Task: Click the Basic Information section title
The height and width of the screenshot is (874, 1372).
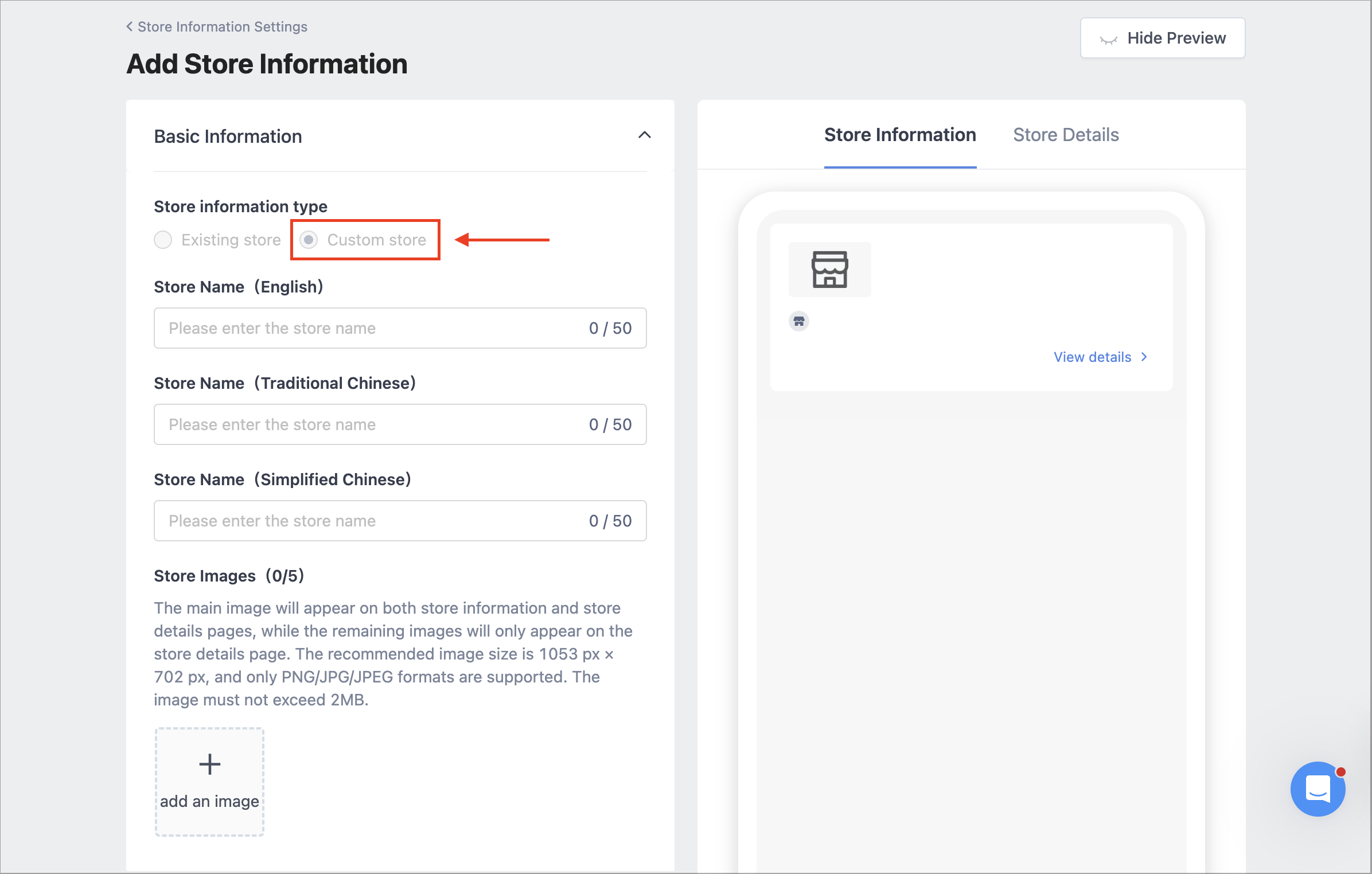Action: tap(228, 136)
